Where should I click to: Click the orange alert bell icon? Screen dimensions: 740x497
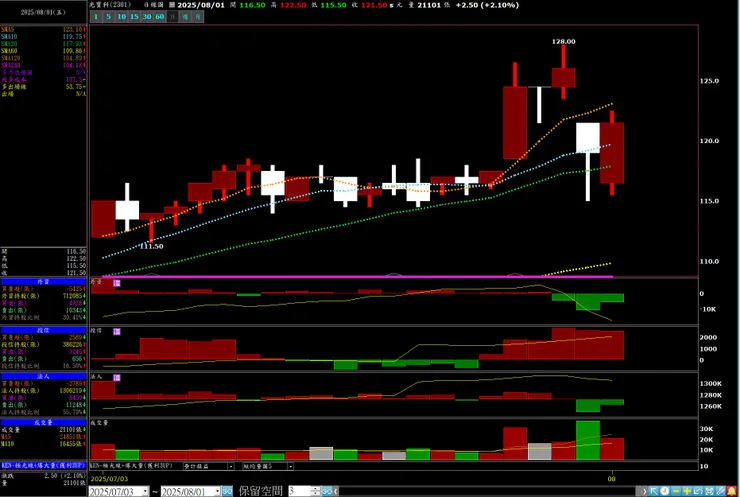pyautogui.click(x=732, y=491)
